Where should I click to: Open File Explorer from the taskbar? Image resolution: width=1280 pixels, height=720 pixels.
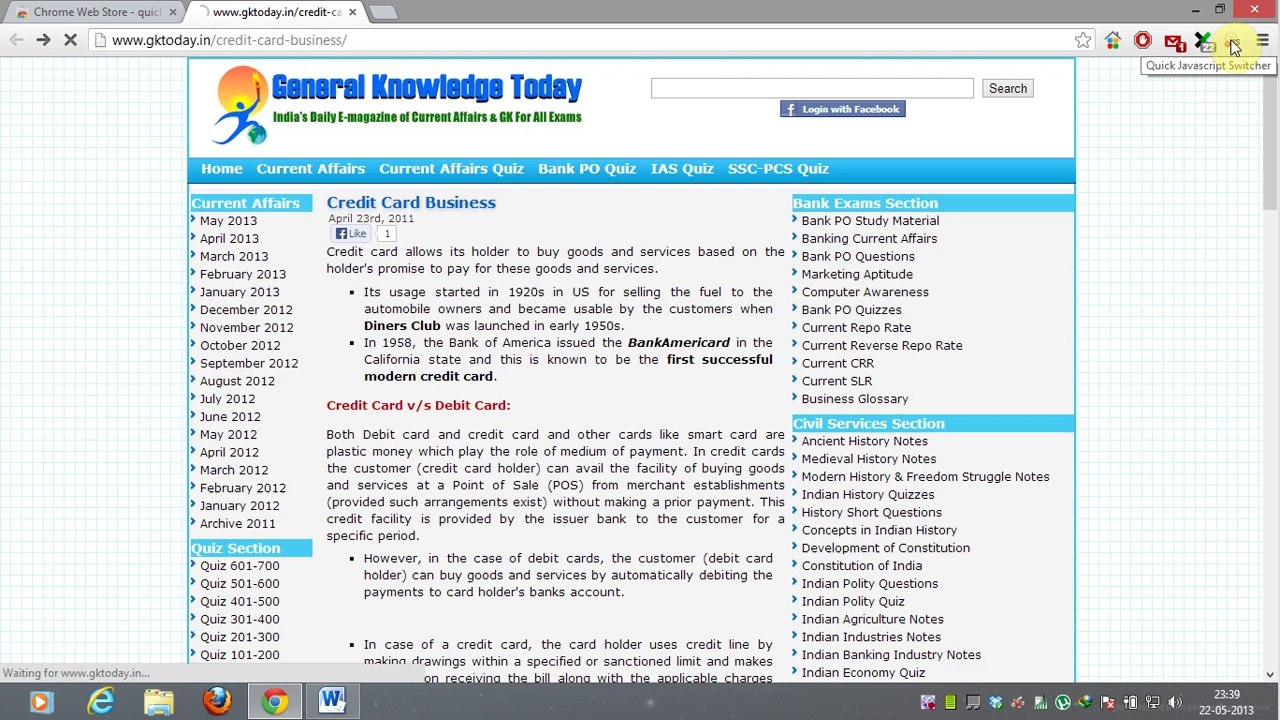click(159, 702)
